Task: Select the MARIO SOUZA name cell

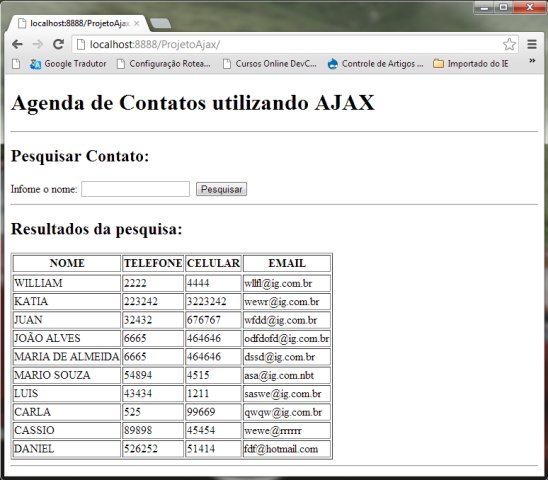Action: (x=67, y=375)
